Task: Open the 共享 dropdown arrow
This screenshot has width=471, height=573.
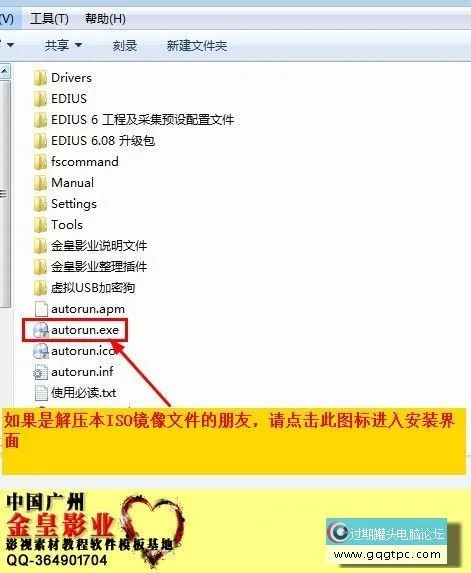Action: coord(78,45)
